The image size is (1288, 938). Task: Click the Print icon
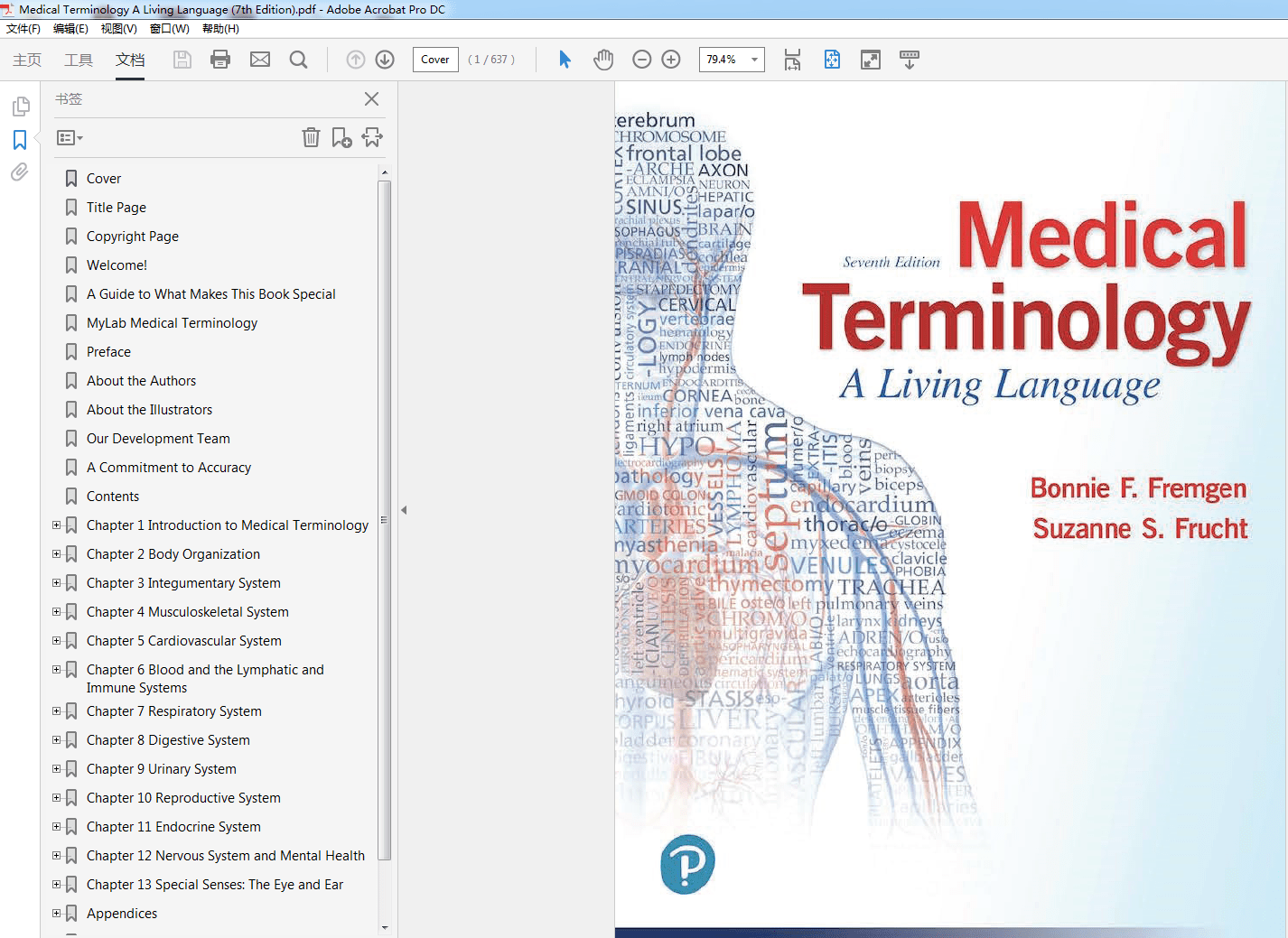tap(220, 59)
